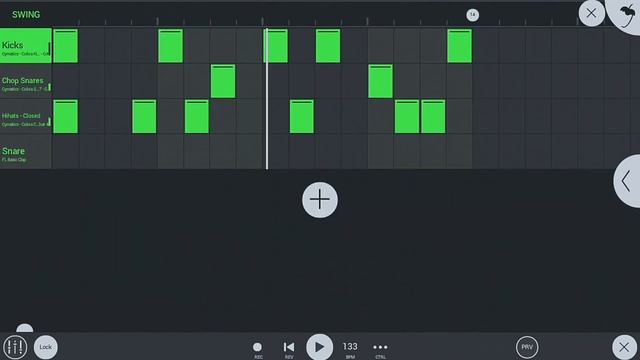Toggle off Kicks step 5
640x360 pixels.
click(x=171, y=46)
